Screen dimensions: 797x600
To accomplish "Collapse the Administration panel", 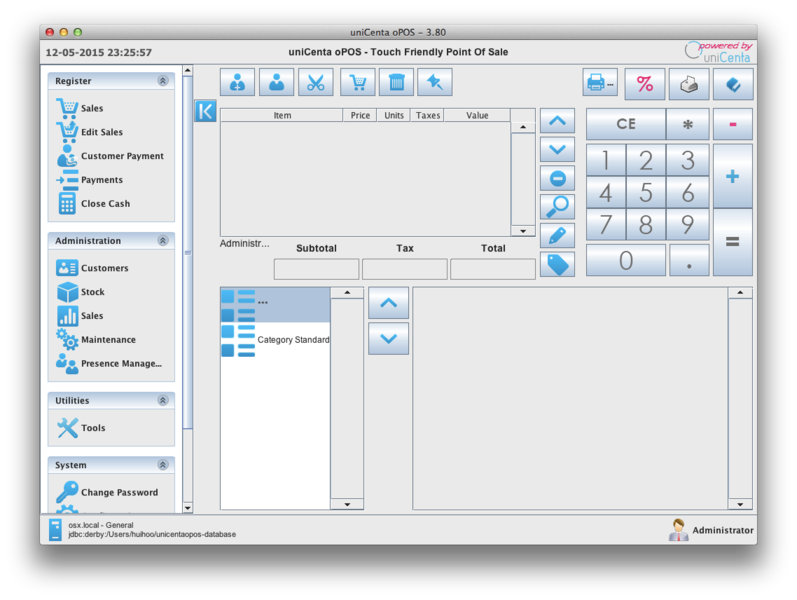I will (163, 241).
